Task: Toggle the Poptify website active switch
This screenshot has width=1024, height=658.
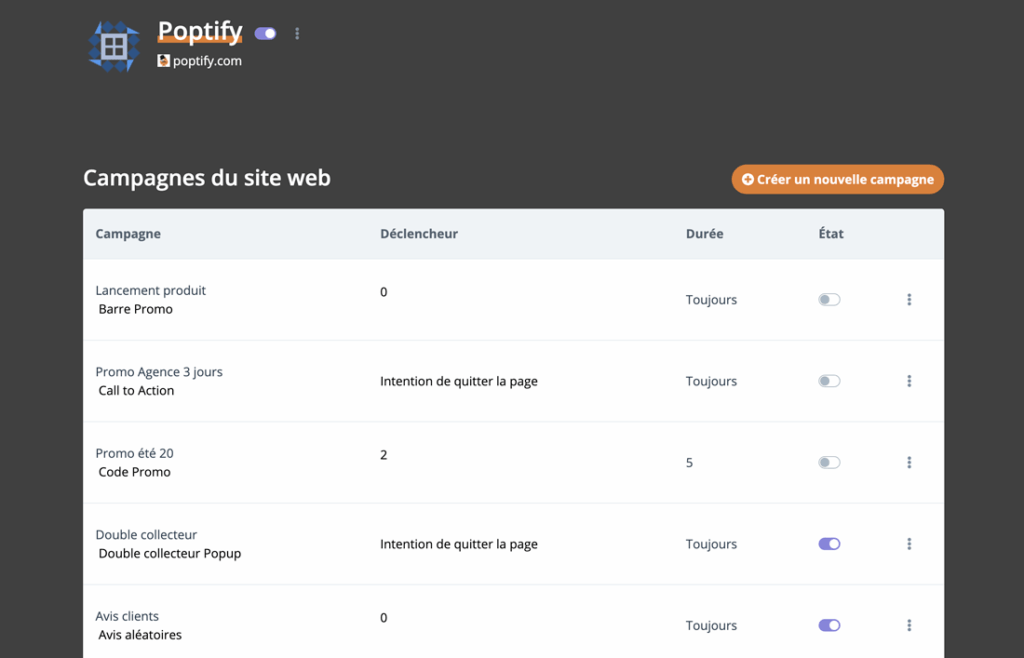Action: pyautogui.click(x=265, y=34)
